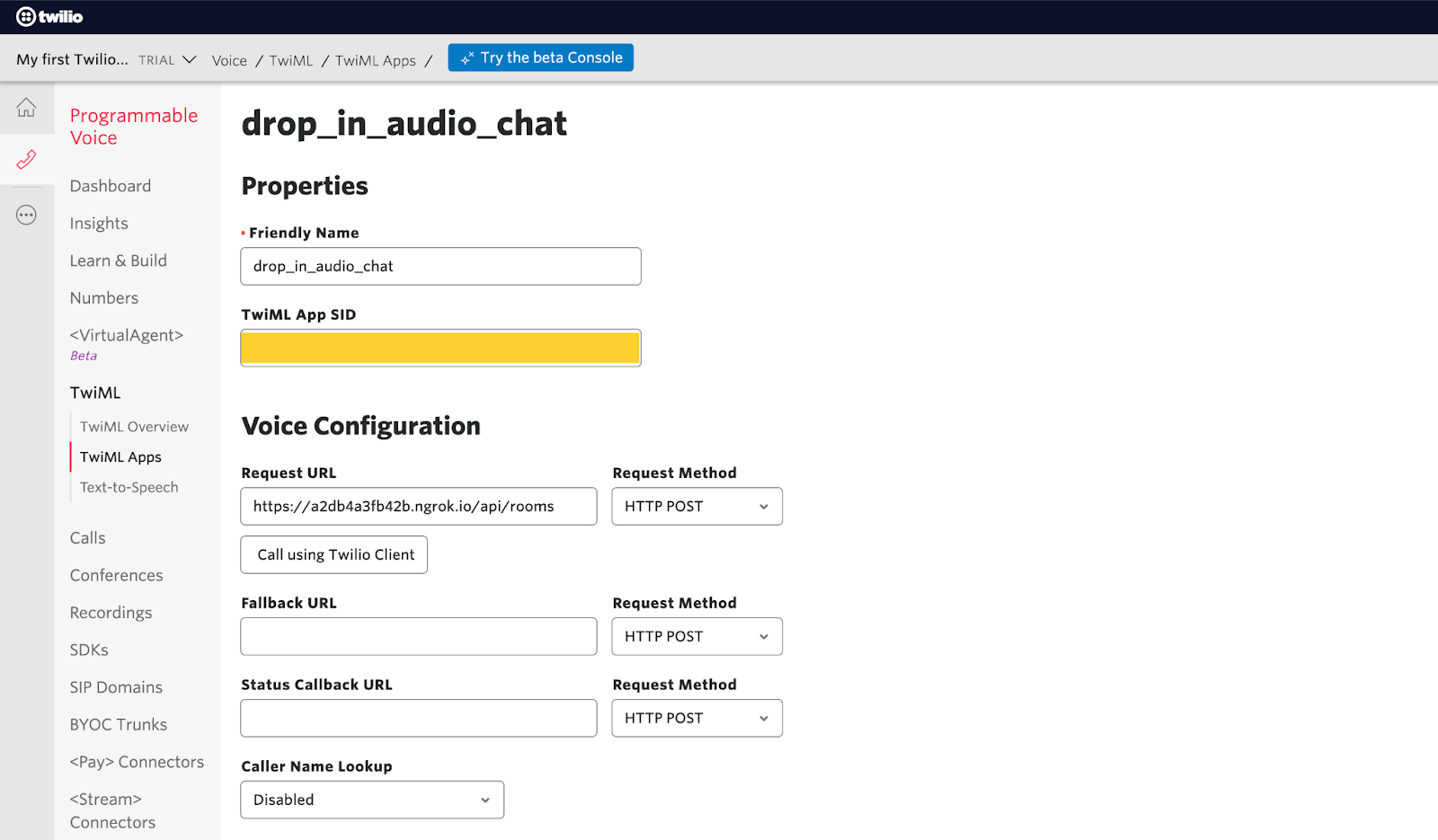Go to Voice breadcrumb link
Viewport: 1438px width, 840px height.
point(229,60)
